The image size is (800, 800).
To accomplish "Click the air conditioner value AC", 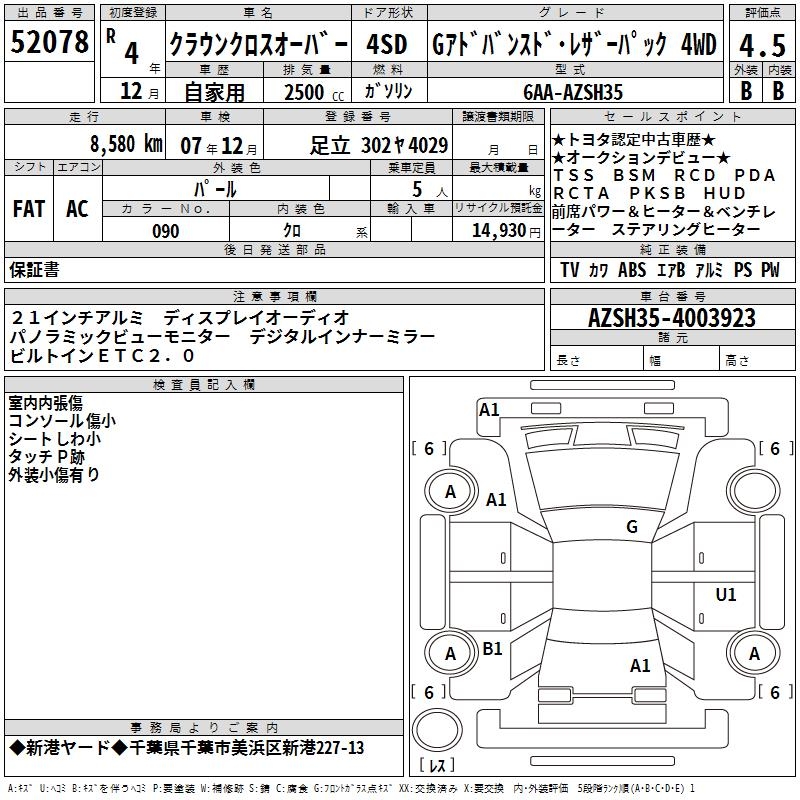I will (77, 209).
